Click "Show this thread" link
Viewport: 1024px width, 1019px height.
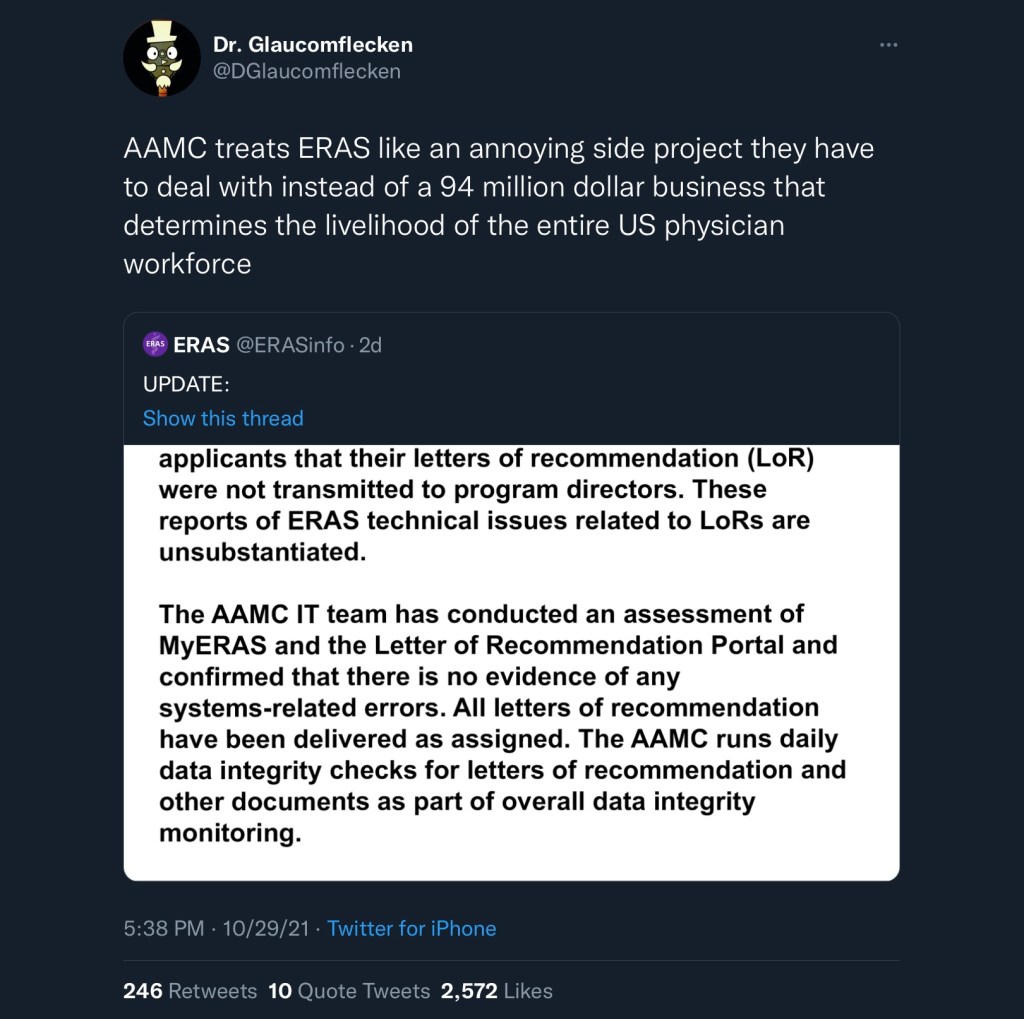(x=223, y=418)
